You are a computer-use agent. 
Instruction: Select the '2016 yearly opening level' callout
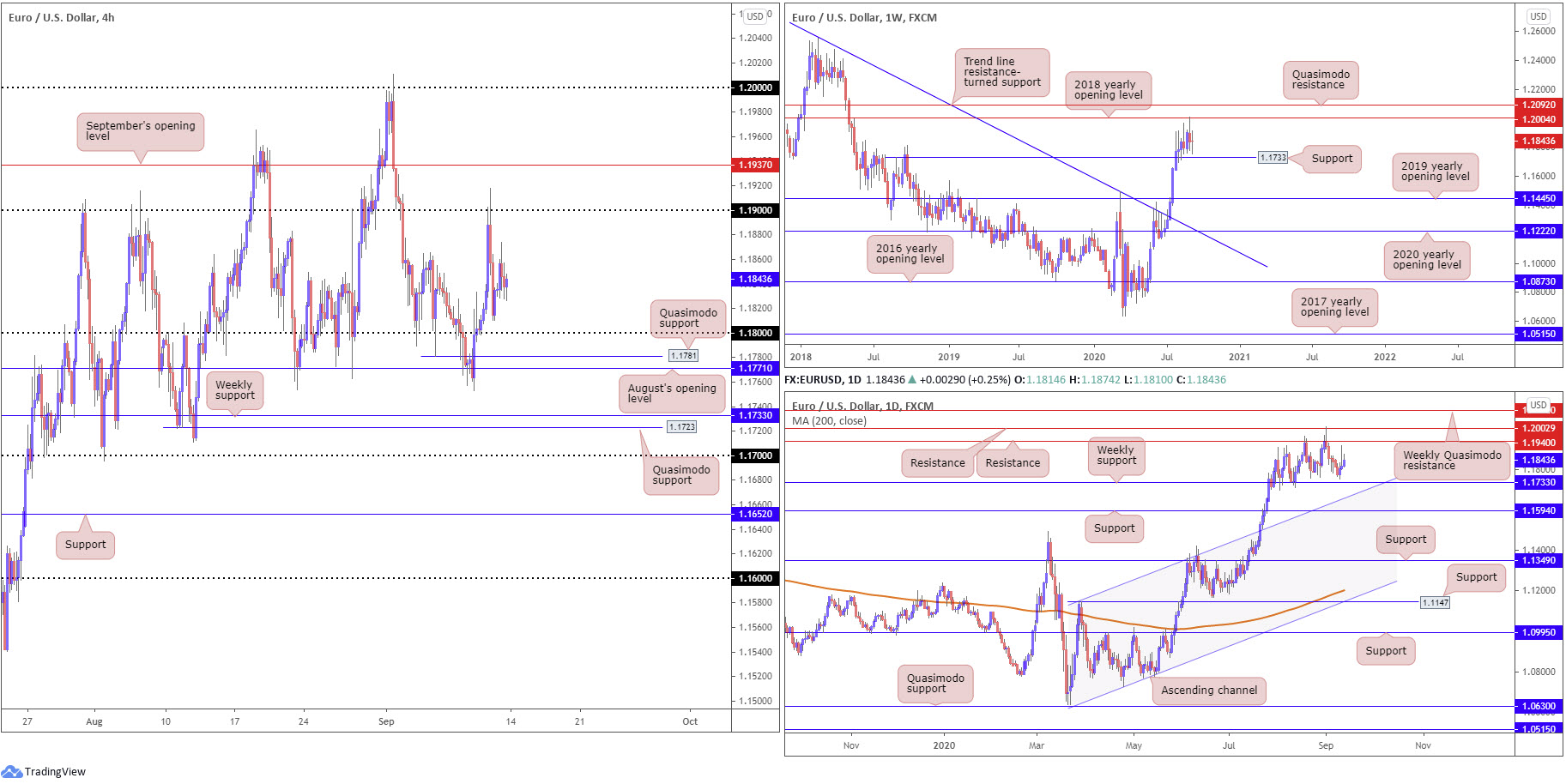pyautogui.click(x=910, y=254)
